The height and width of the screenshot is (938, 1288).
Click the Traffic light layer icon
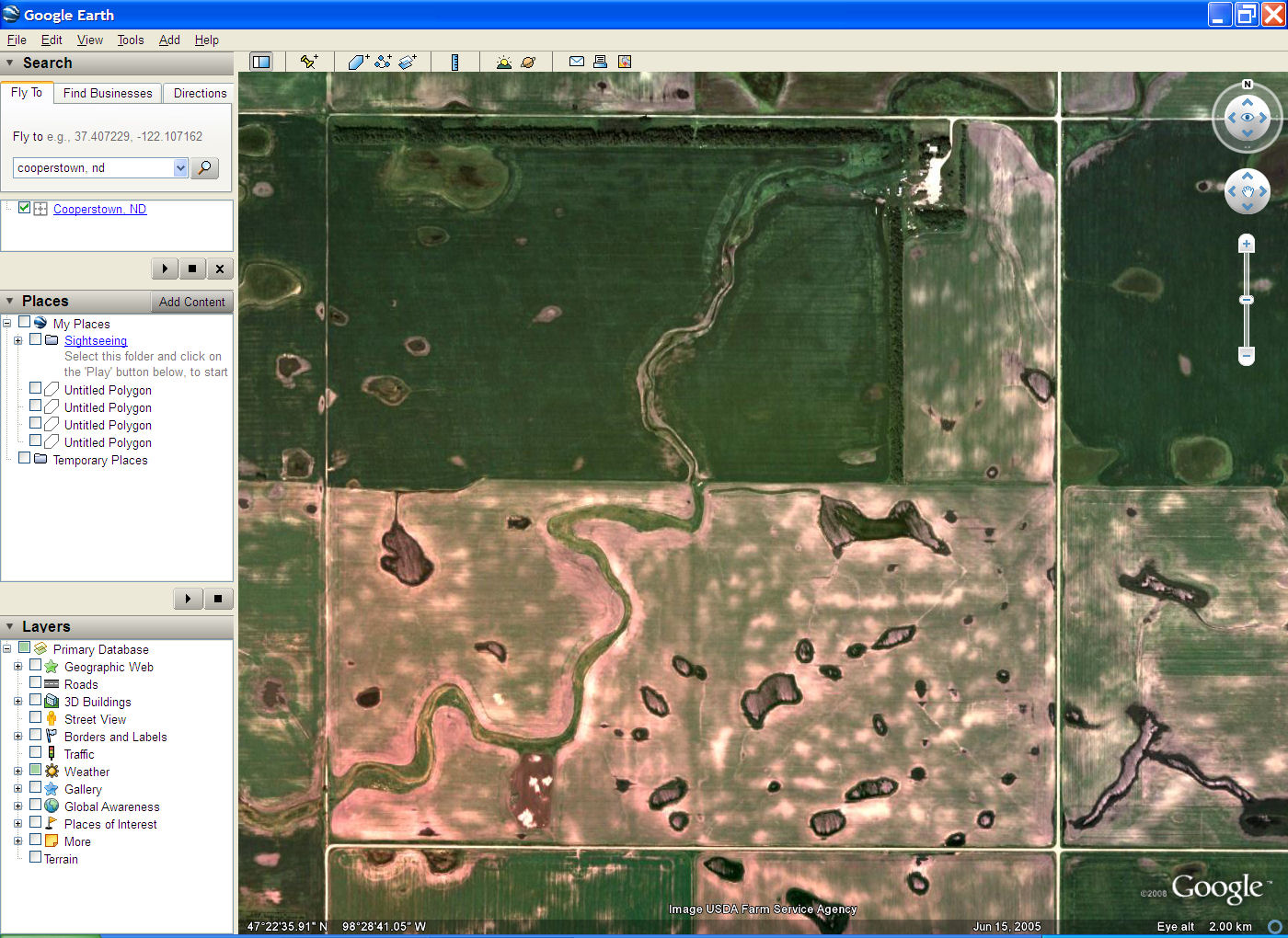pyautogui.click(x=52, y=754)
